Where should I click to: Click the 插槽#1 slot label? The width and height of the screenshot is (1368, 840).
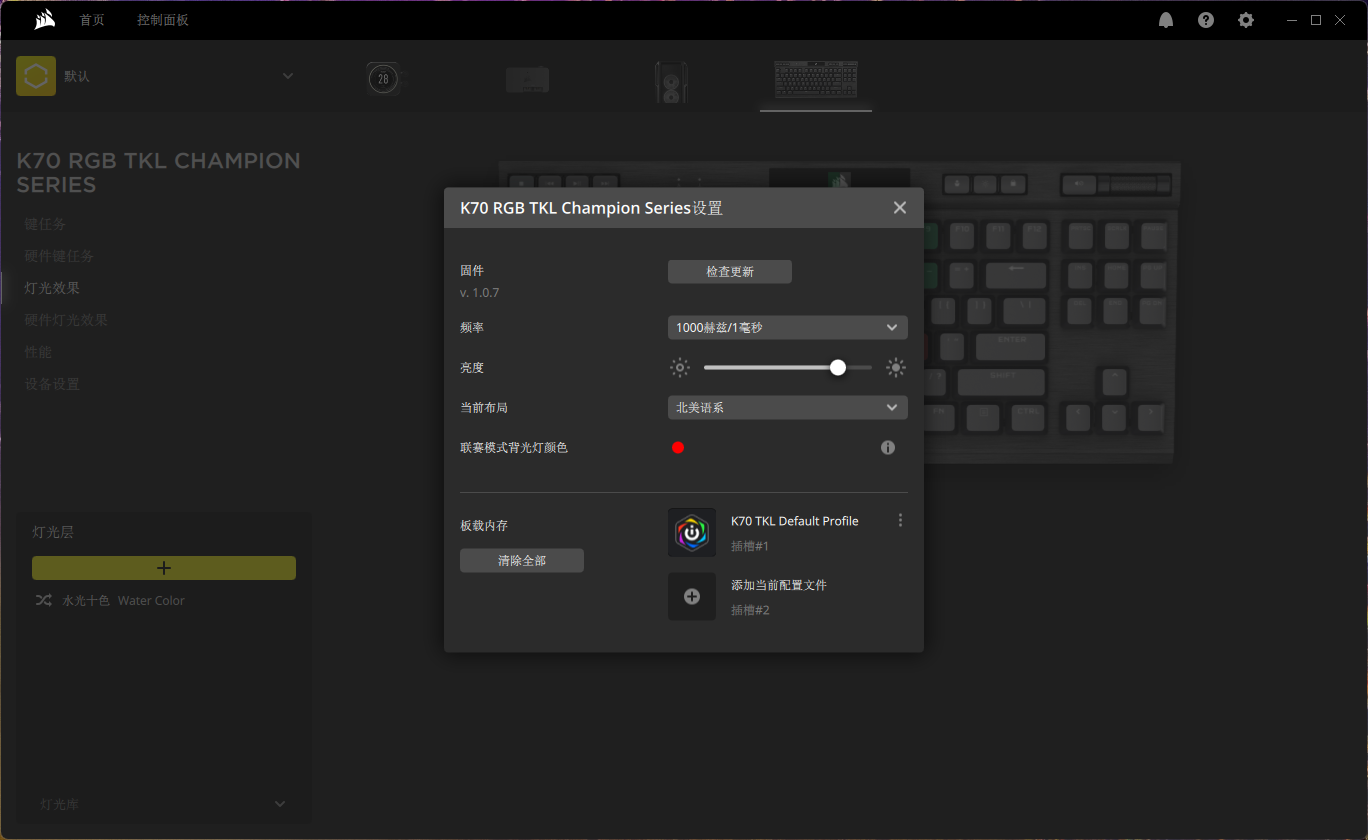click(750, 547)
